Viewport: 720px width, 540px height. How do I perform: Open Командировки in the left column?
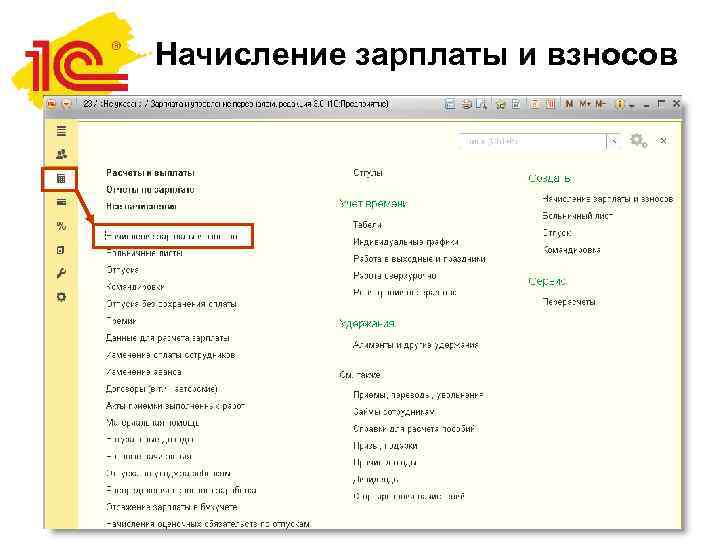[135, 287]
